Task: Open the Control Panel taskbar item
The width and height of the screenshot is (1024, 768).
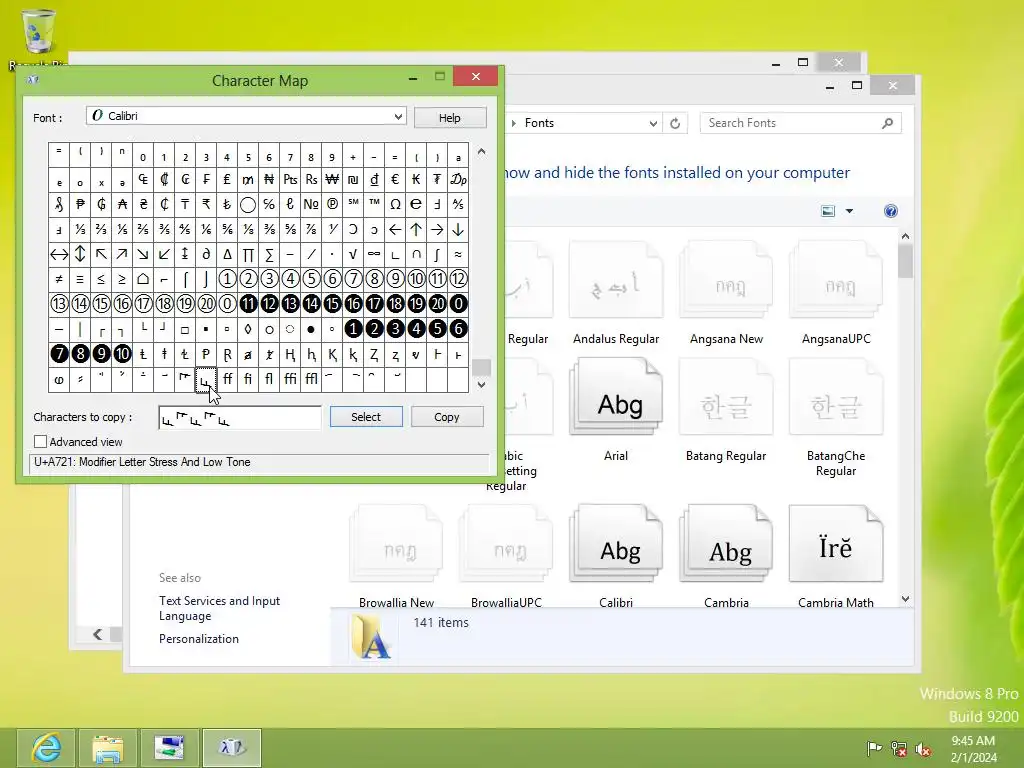Action: (x=170, y=748)
